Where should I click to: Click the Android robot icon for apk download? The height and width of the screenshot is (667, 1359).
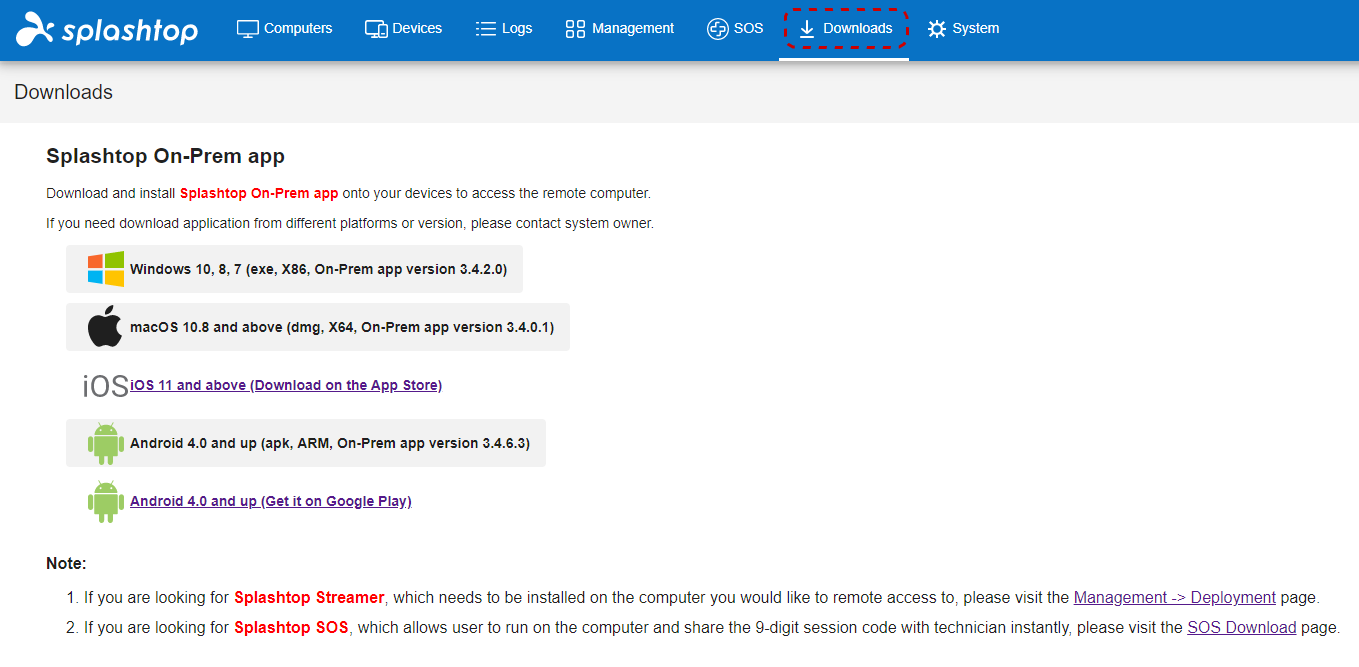[104, 443]
